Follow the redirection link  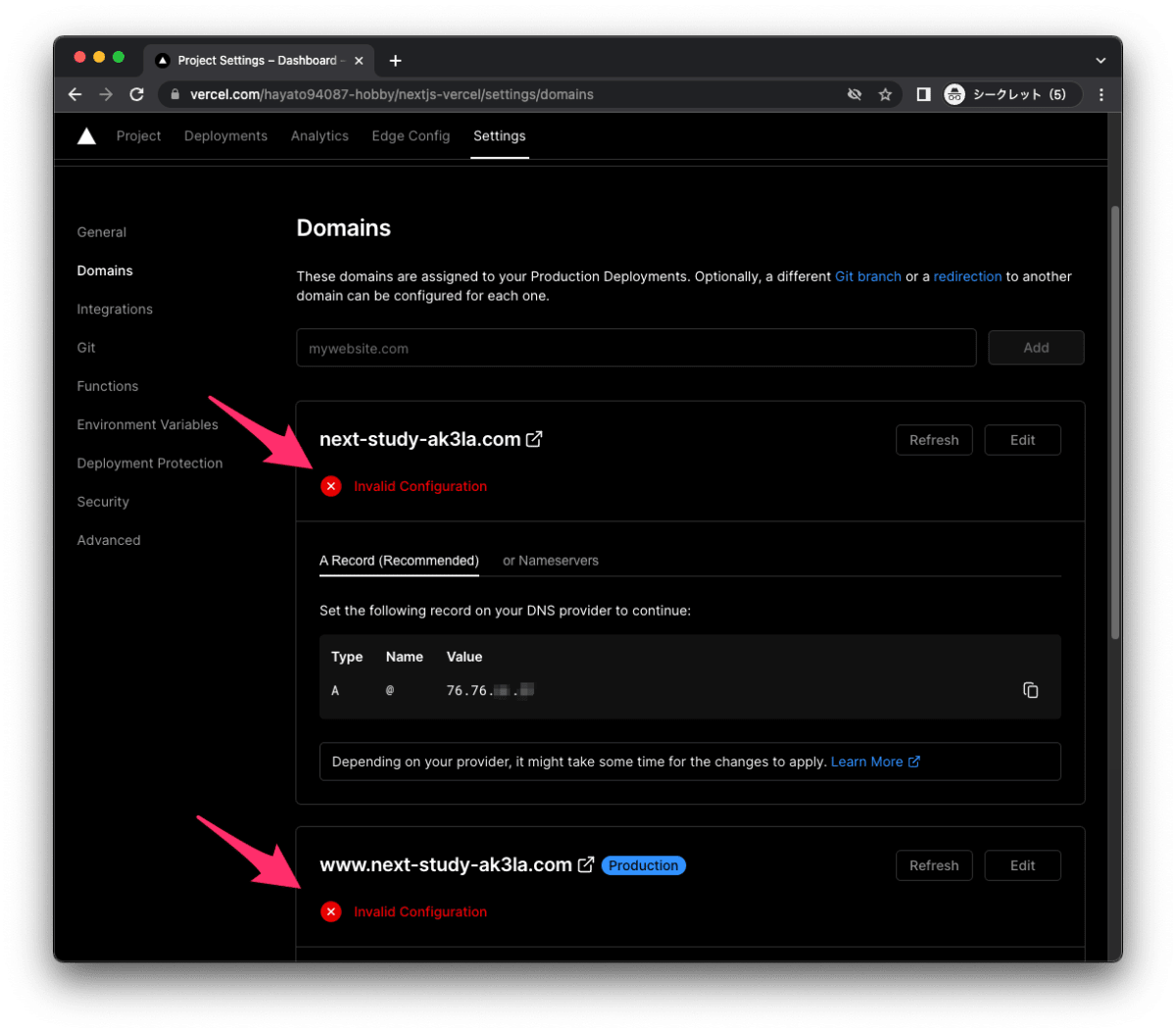[x=967, y=276]
